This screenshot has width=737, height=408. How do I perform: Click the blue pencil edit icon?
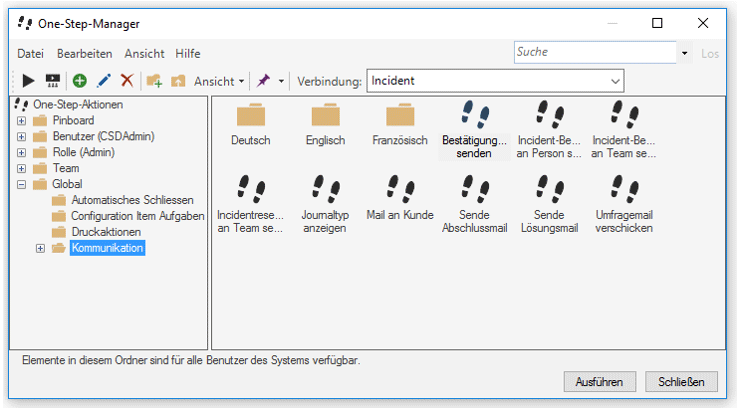[103, 81]
